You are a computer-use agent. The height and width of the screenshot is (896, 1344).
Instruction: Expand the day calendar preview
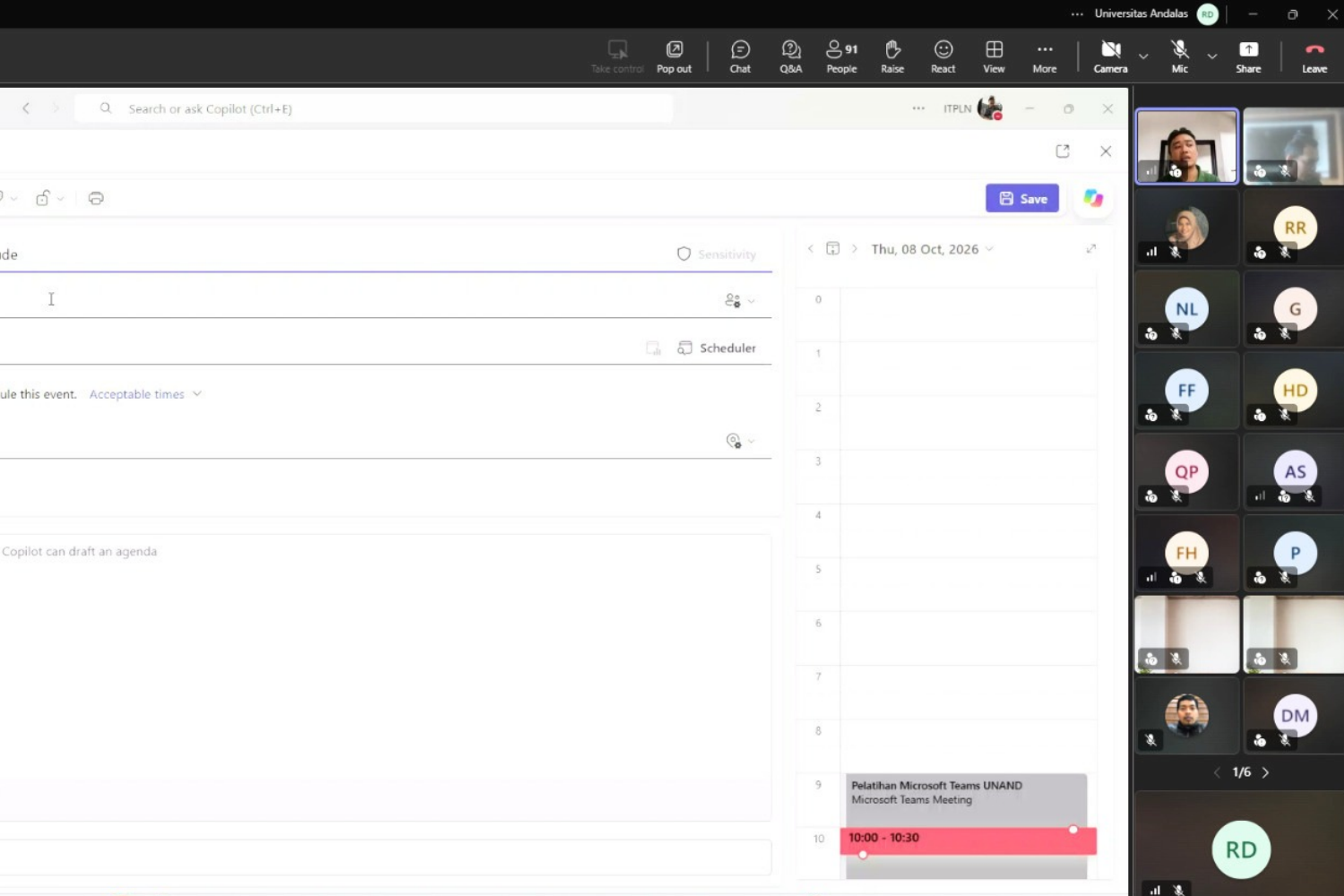pos(1090,249)
